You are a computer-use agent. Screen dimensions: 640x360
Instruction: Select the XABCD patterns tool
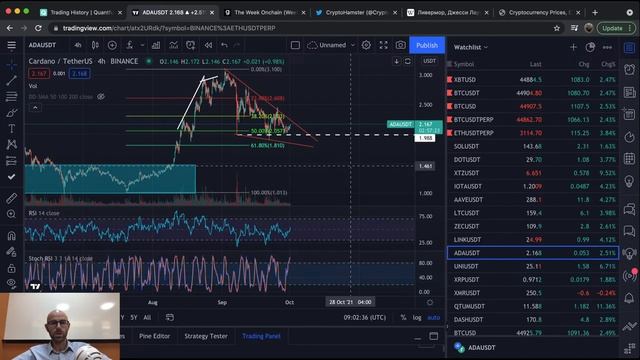11,144
